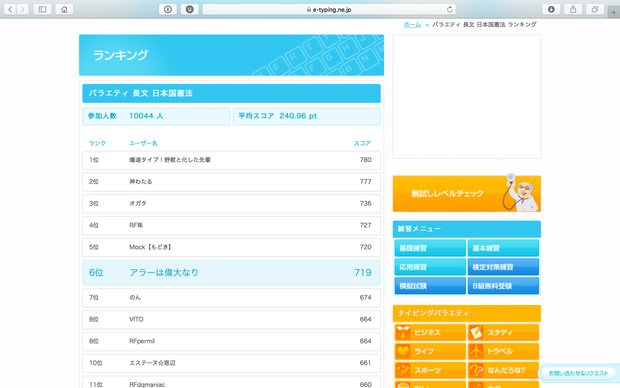
Task: Open the ビジネス typing variety category
Action: pos(430,332)
